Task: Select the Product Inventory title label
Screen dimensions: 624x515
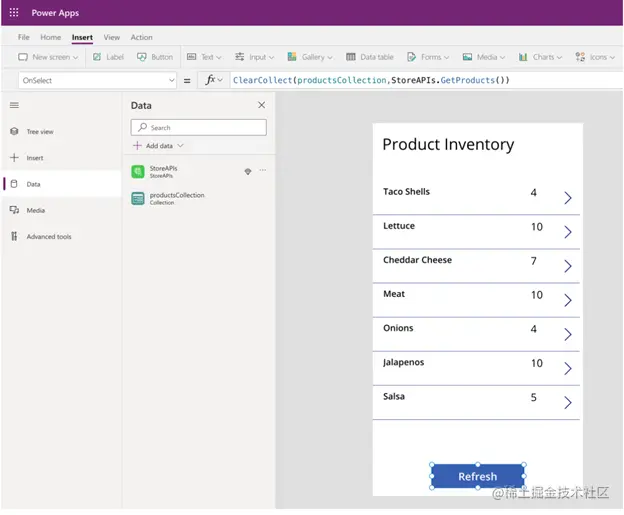Action: [x=448, y=144]
